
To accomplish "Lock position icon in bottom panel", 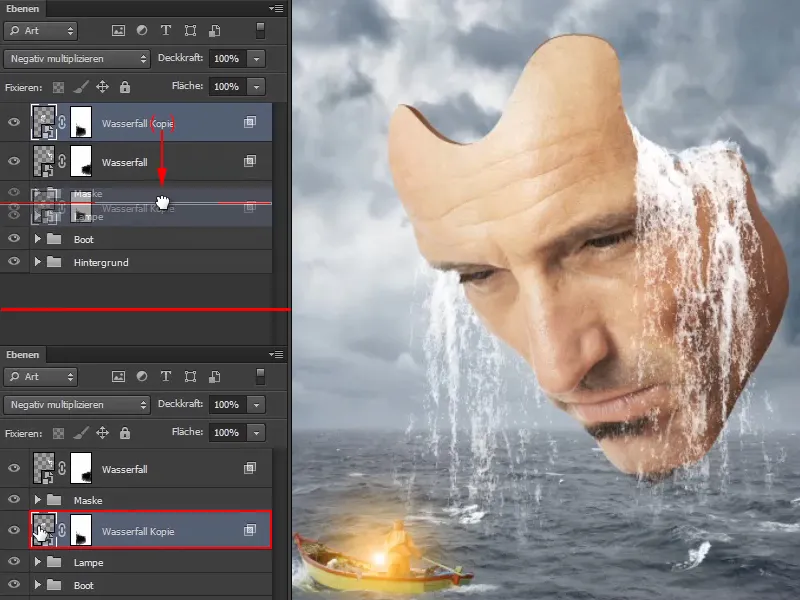I will click(103, 433).
